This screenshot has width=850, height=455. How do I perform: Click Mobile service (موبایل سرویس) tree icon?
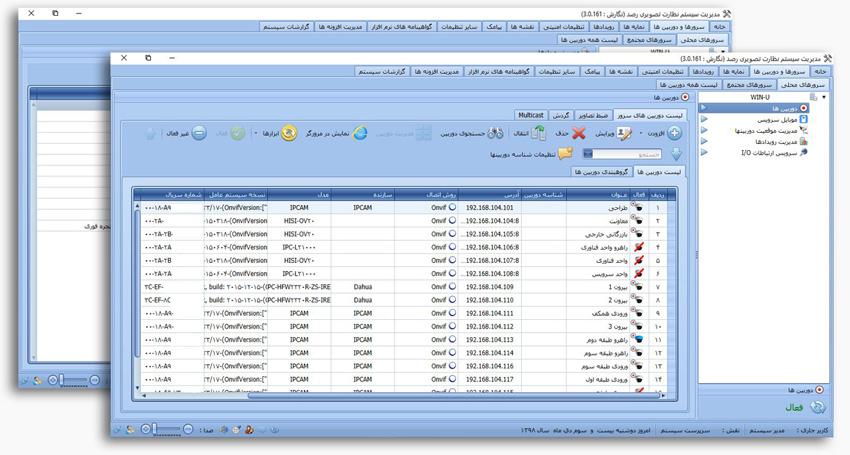803,119
